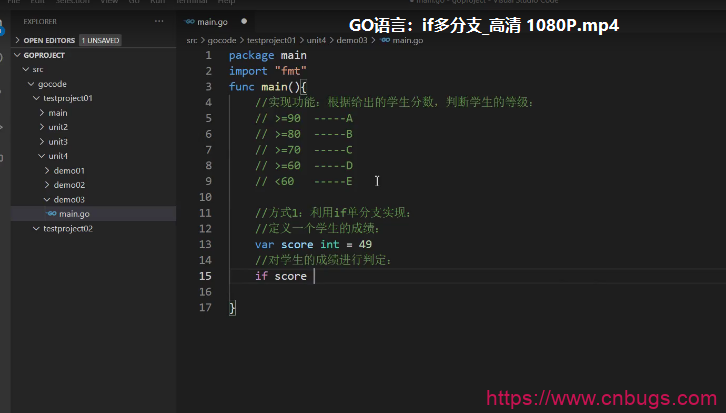Viewport: 726px width, 413px height.
Task: Open Explorer's more actions ellipsis menu
Action: pos(159,20)
